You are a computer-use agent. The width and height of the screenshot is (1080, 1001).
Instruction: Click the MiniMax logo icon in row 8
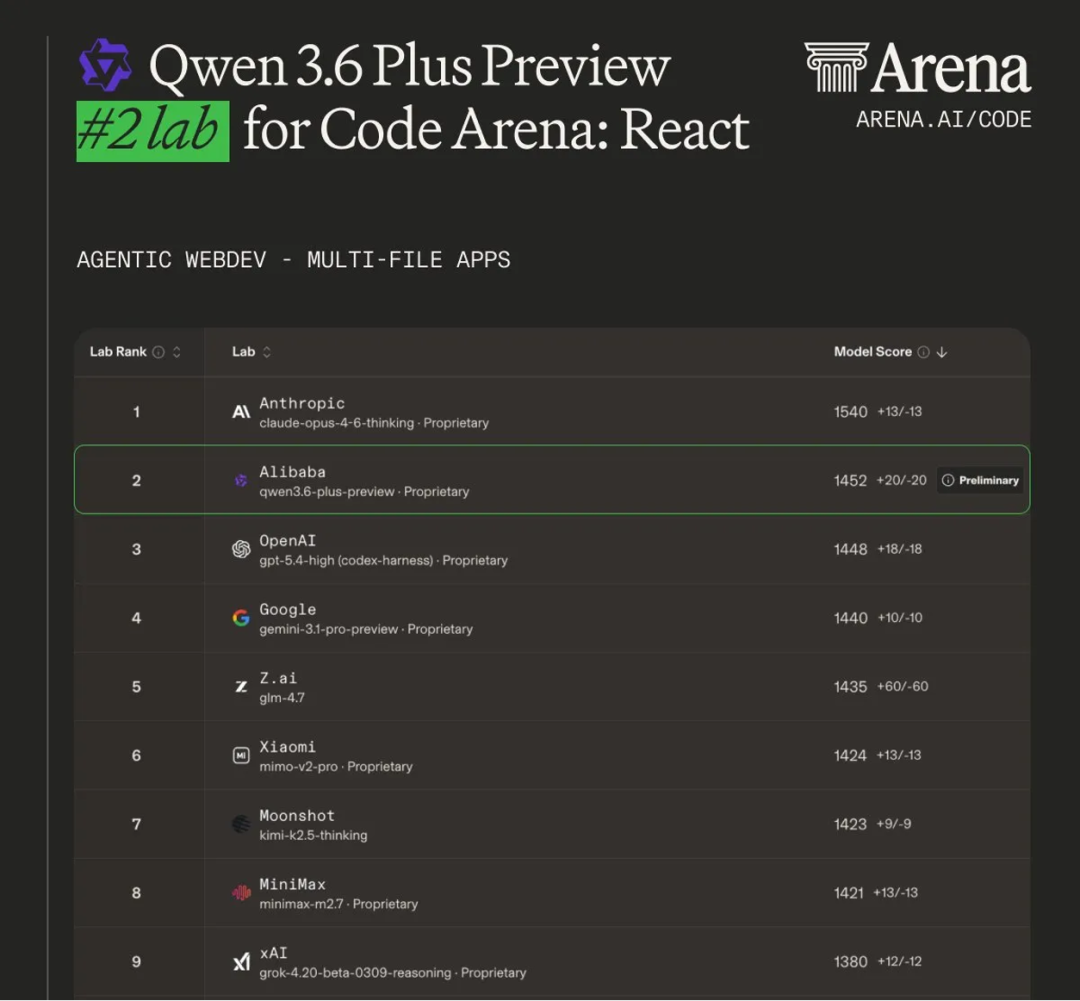(241, 893)
